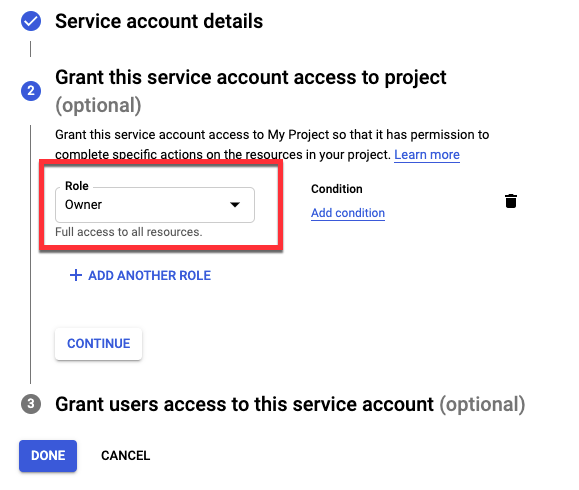Click the (optional) text under step 2 heading

(98, 106)
